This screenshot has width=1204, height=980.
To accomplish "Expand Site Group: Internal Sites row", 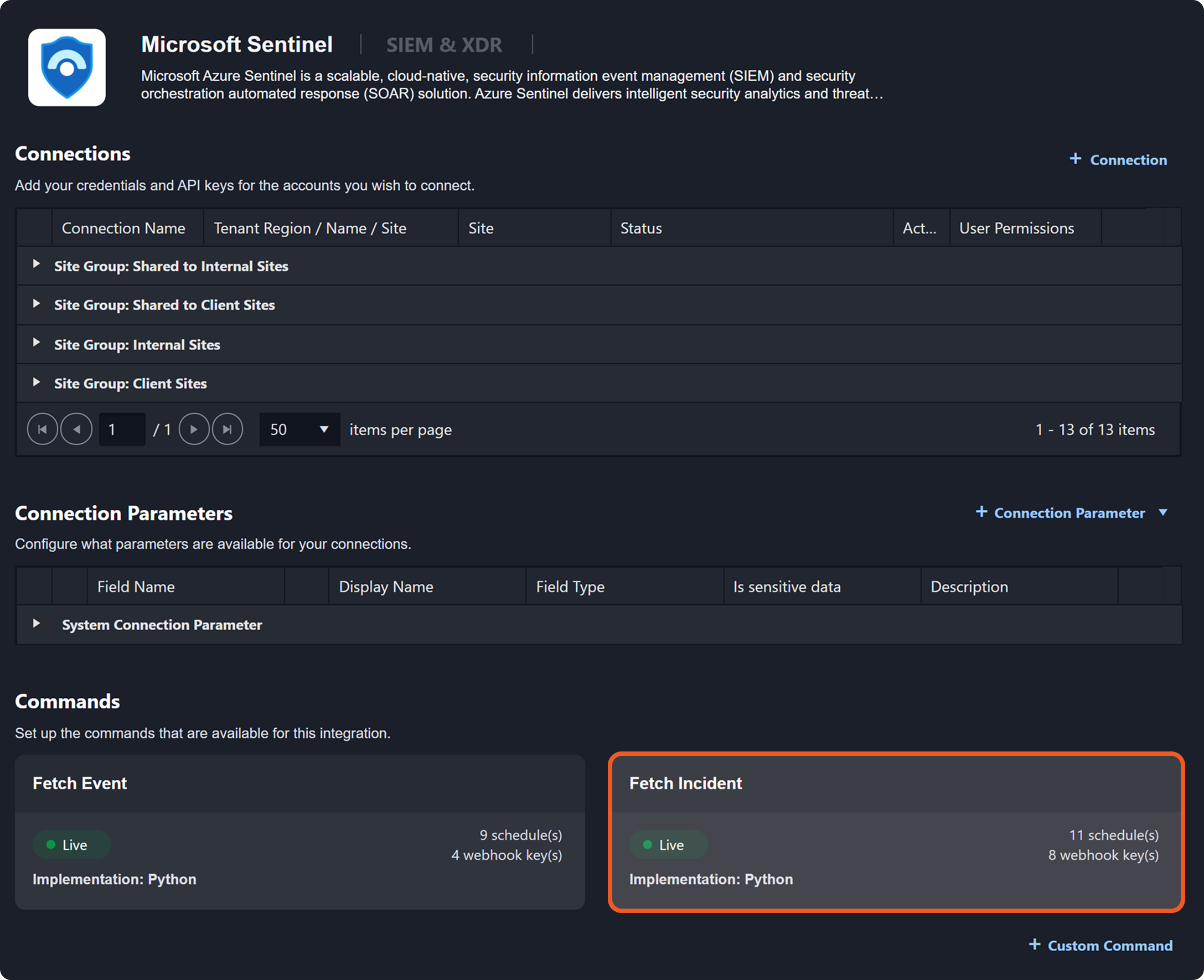I will click(x=36, y=343).
